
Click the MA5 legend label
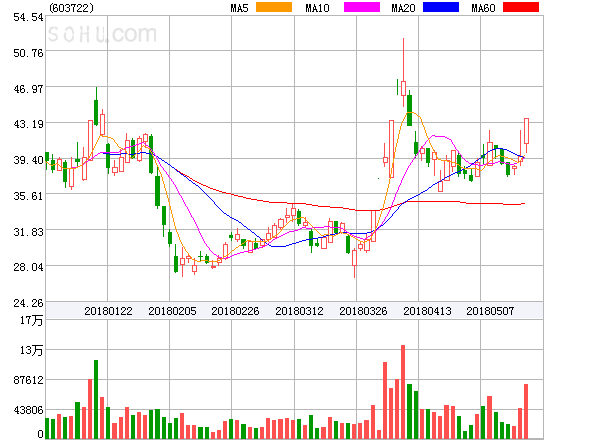pos(240,8)
